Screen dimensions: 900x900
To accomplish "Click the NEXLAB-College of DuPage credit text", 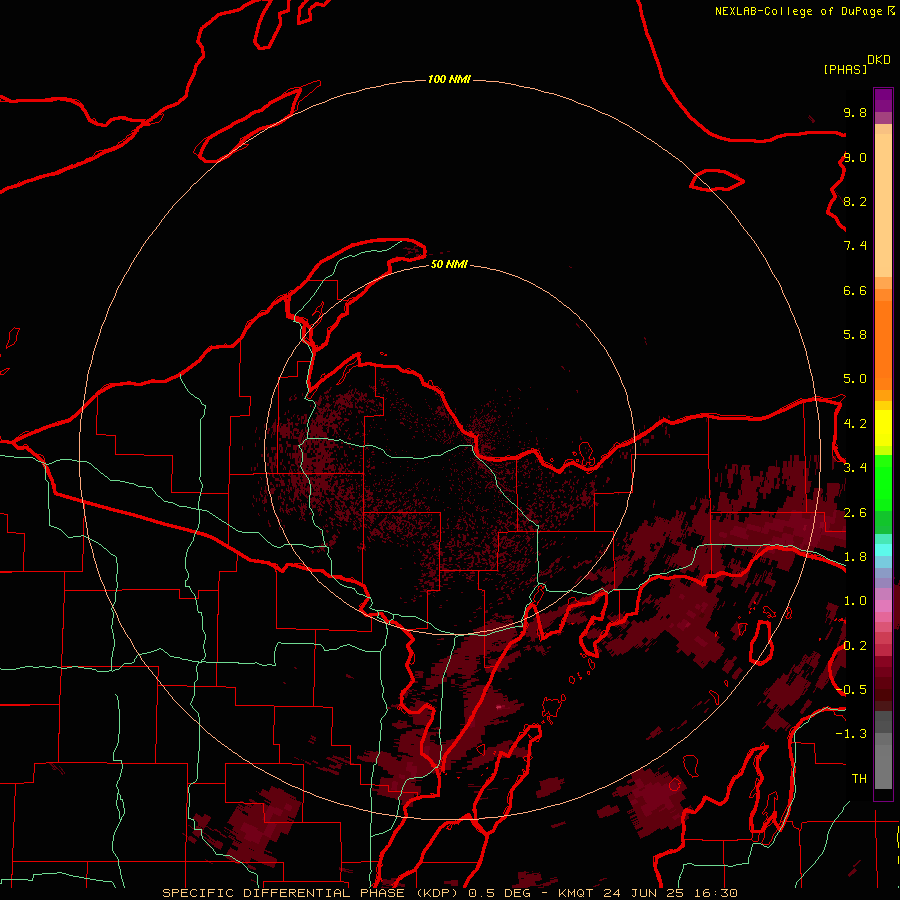I will click(x=800, y=11).
